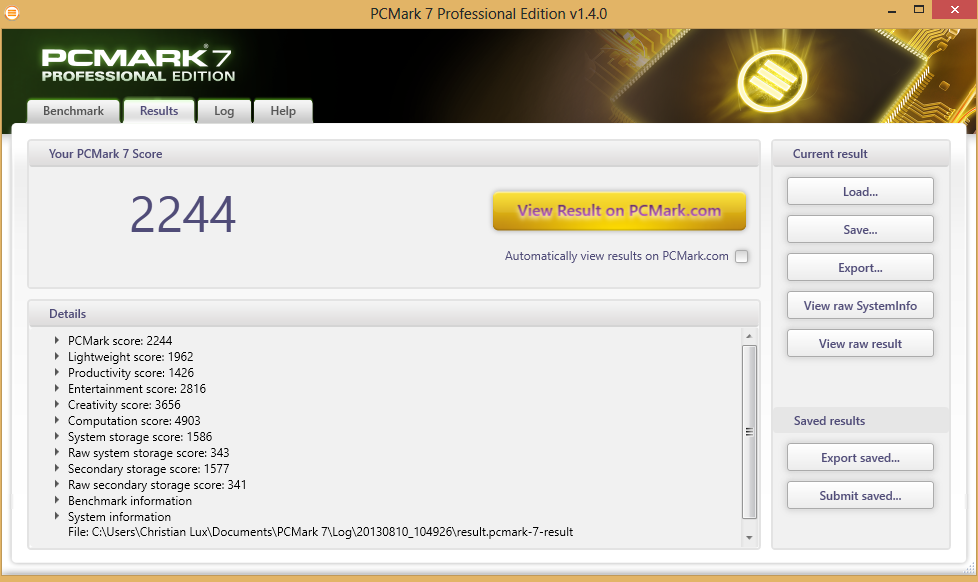Open the Benchmark tab

[73, 111]
